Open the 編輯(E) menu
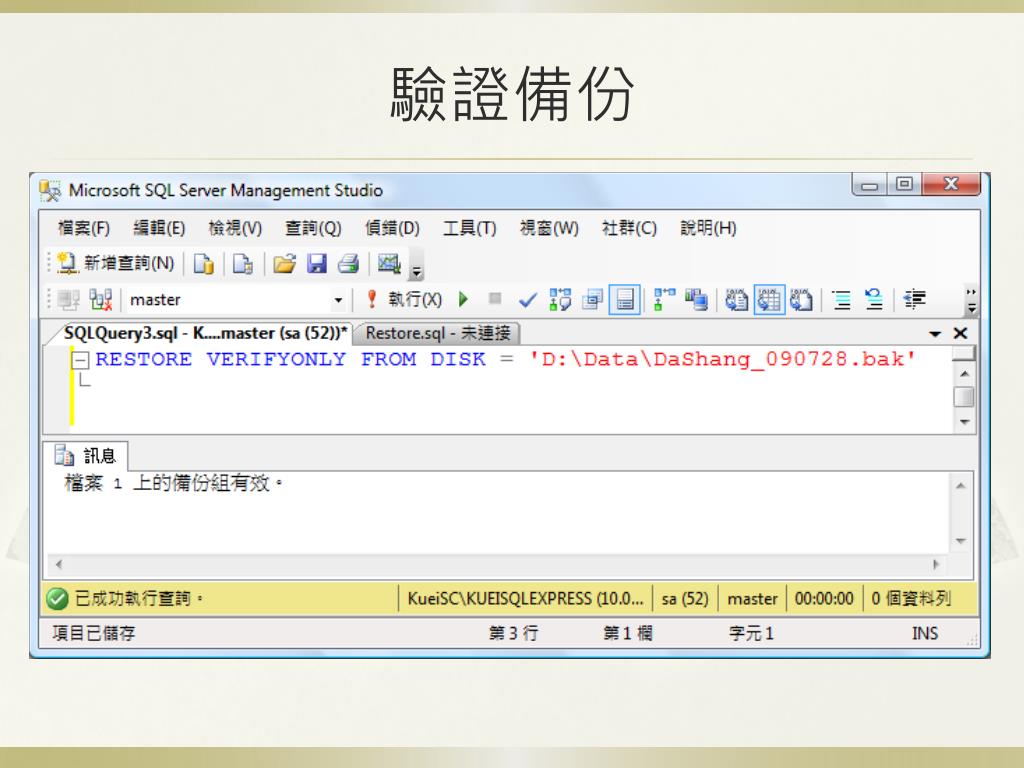 (159, 228)
